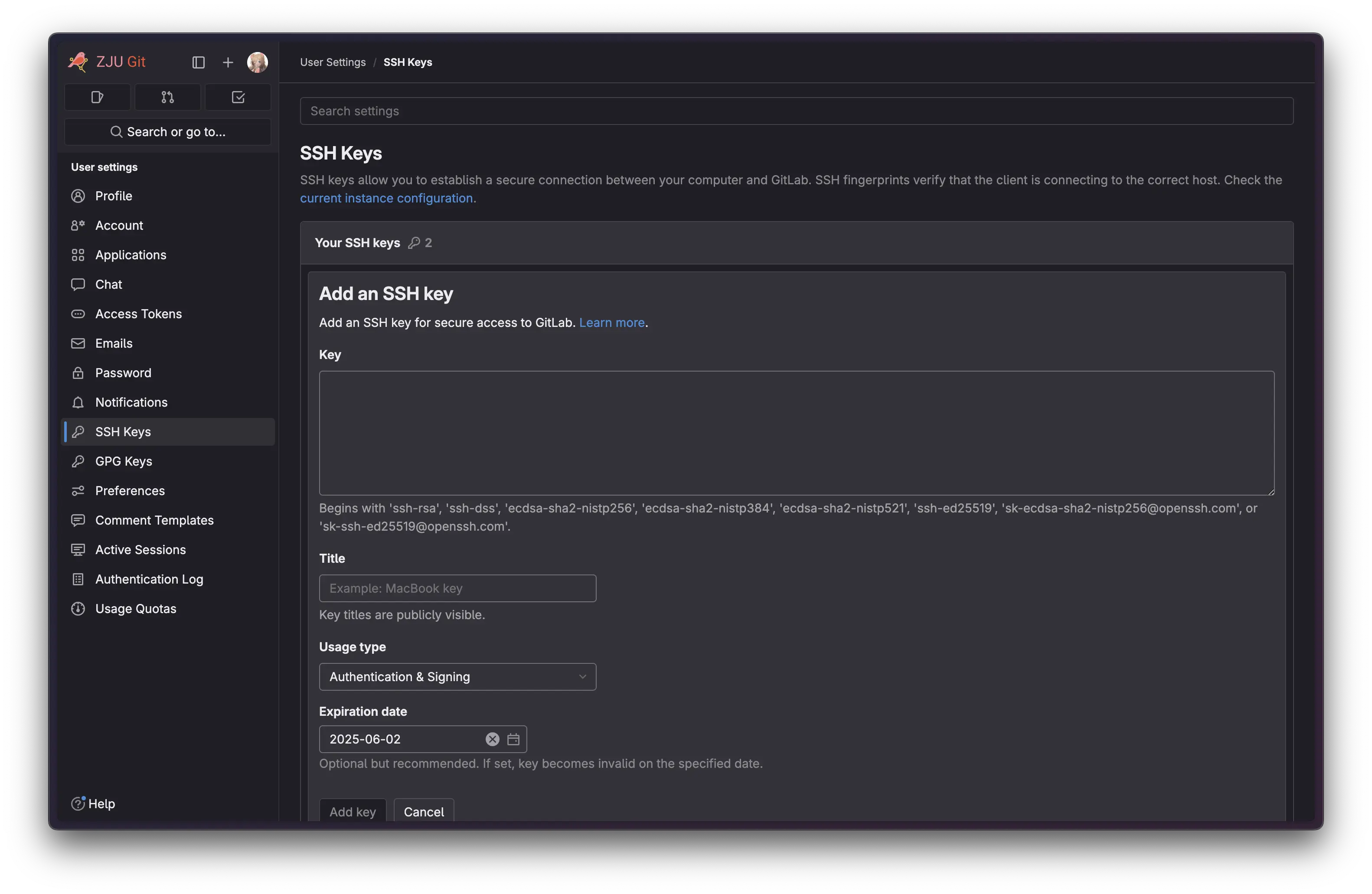This screenshot has width=1372, height=894.
Task: Click the Applications grid icon
Action: point(78,255)
